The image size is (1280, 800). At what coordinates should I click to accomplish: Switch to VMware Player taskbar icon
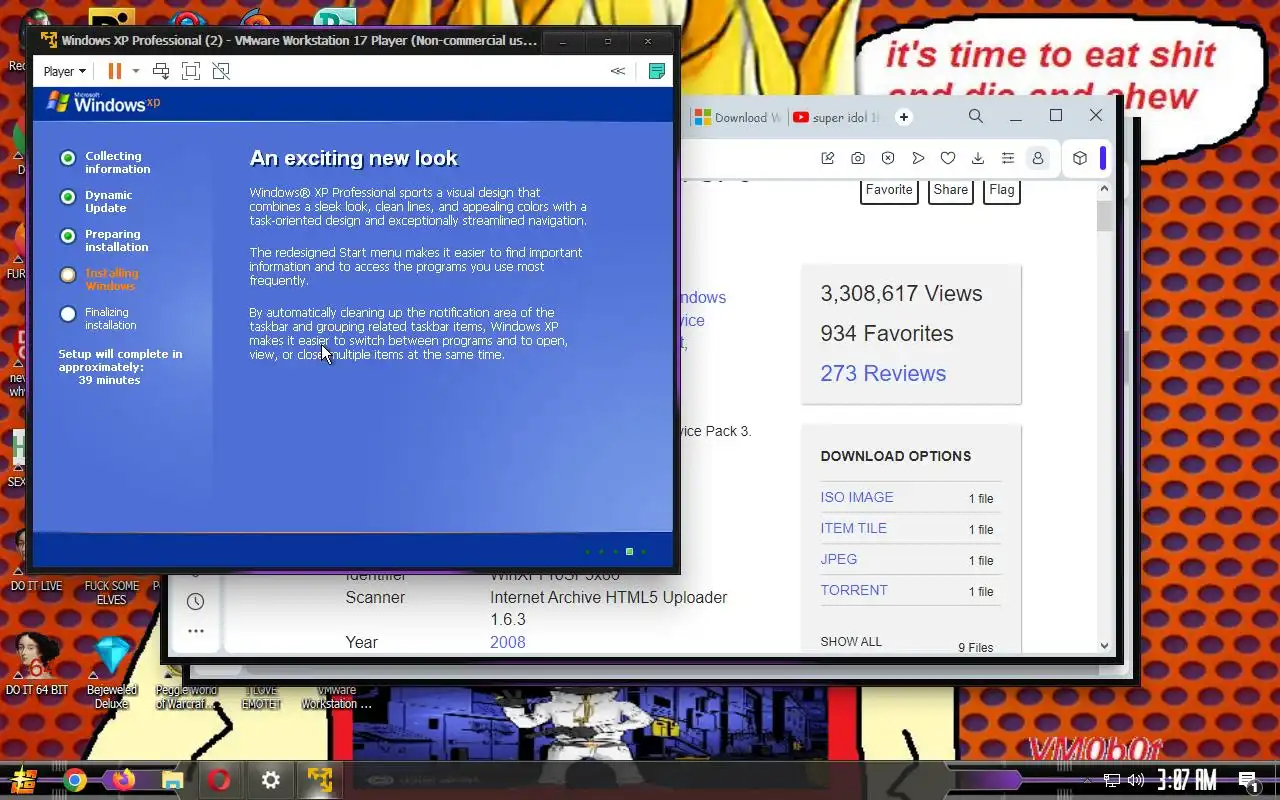click(320, 780)
